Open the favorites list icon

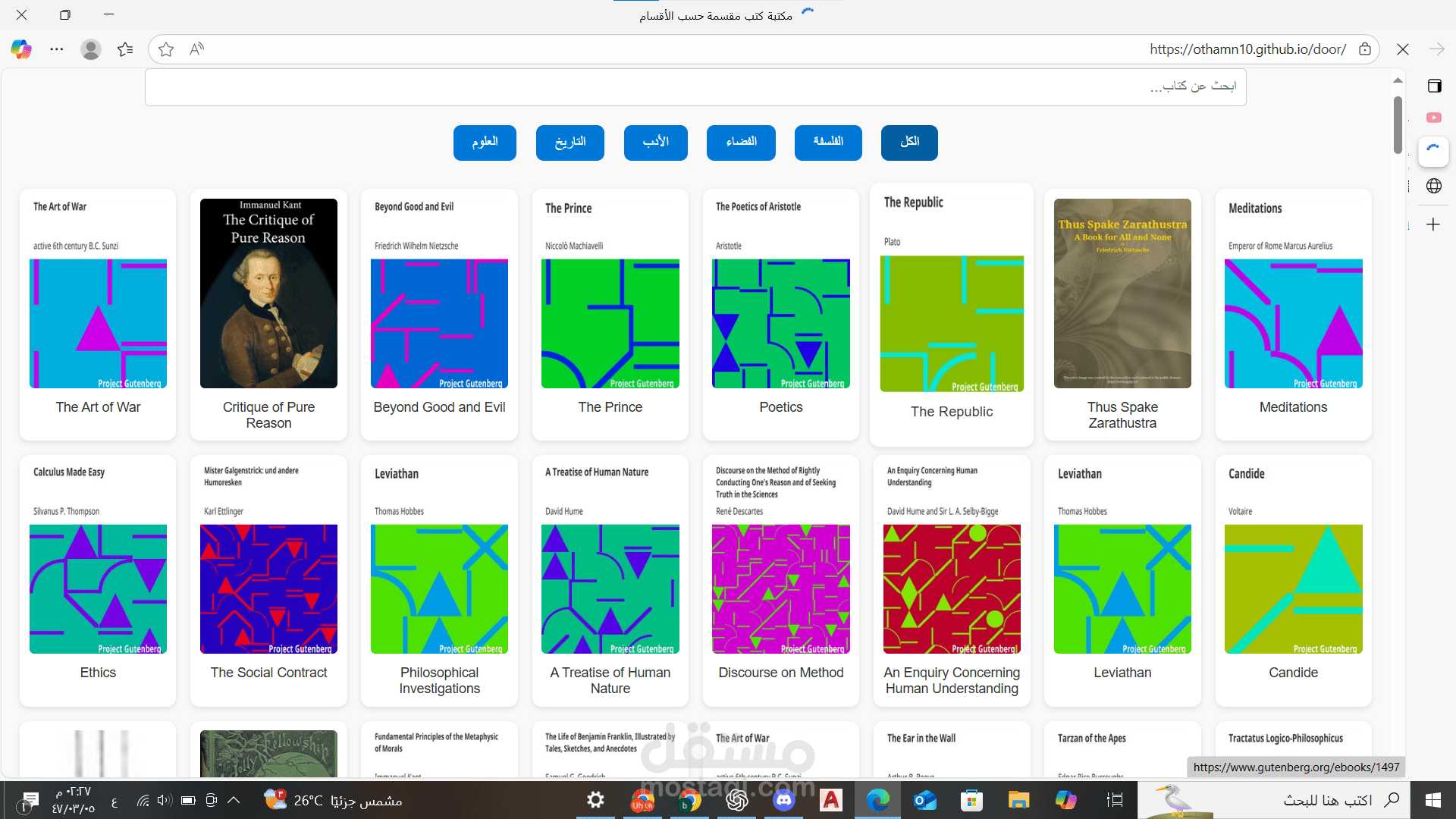click(125, 49)
